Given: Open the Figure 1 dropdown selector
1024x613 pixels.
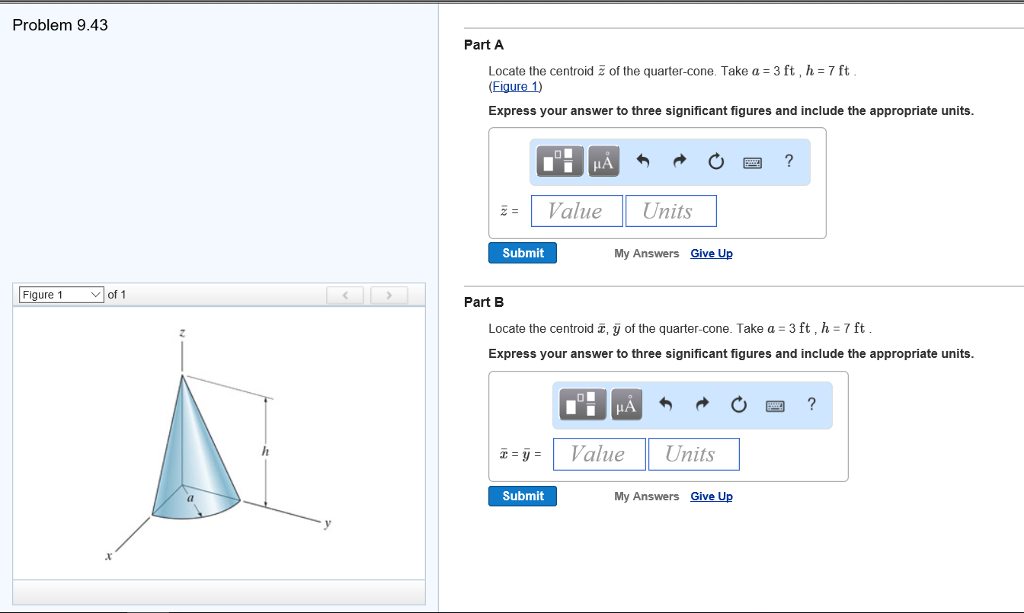Looking at the screenshot, I should pyautogui.click(x=59, y=294).
